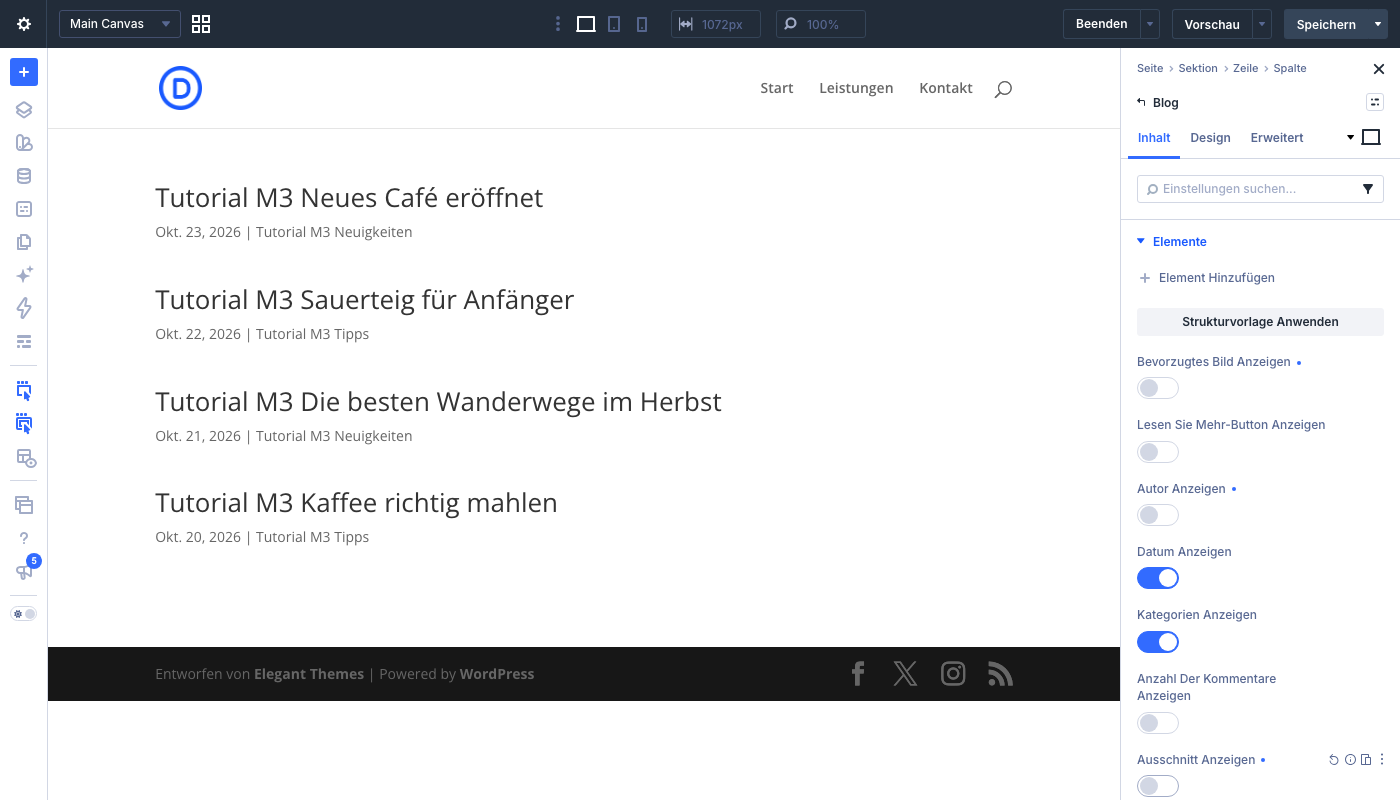Open the help question mark icon
1400x800 pixels.
click(x=24, y=539)
